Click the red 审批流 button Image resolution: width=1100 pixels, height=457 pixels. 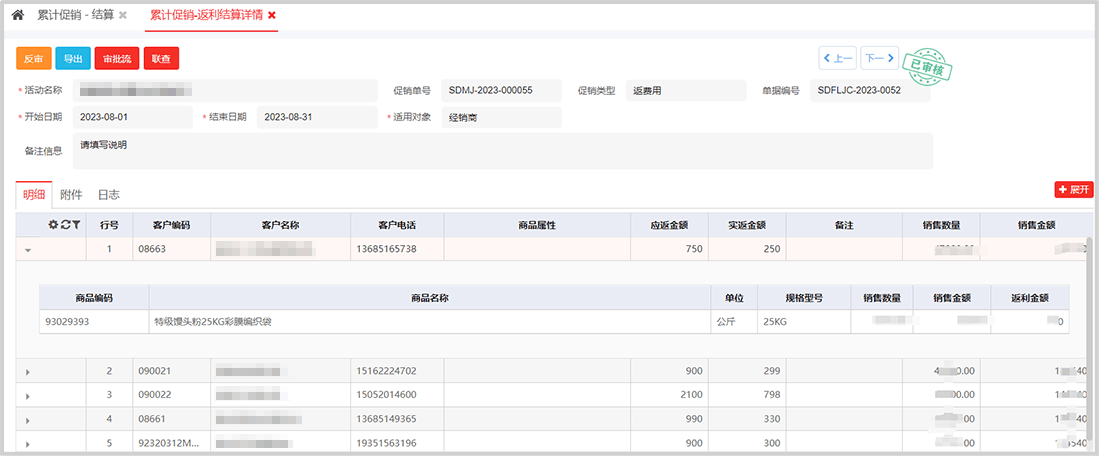116,59
